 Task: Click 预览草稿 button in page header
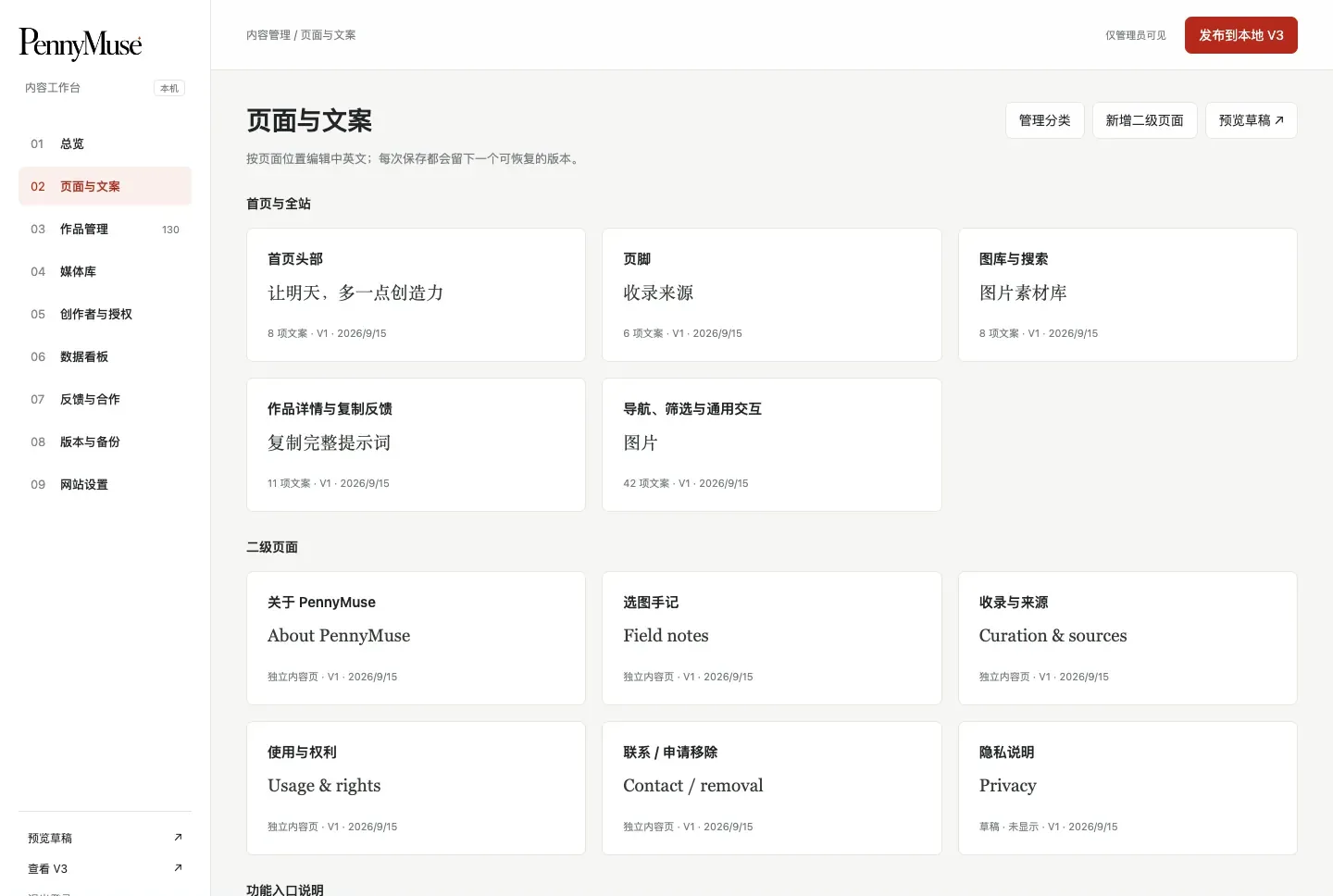coord(1251,120)
